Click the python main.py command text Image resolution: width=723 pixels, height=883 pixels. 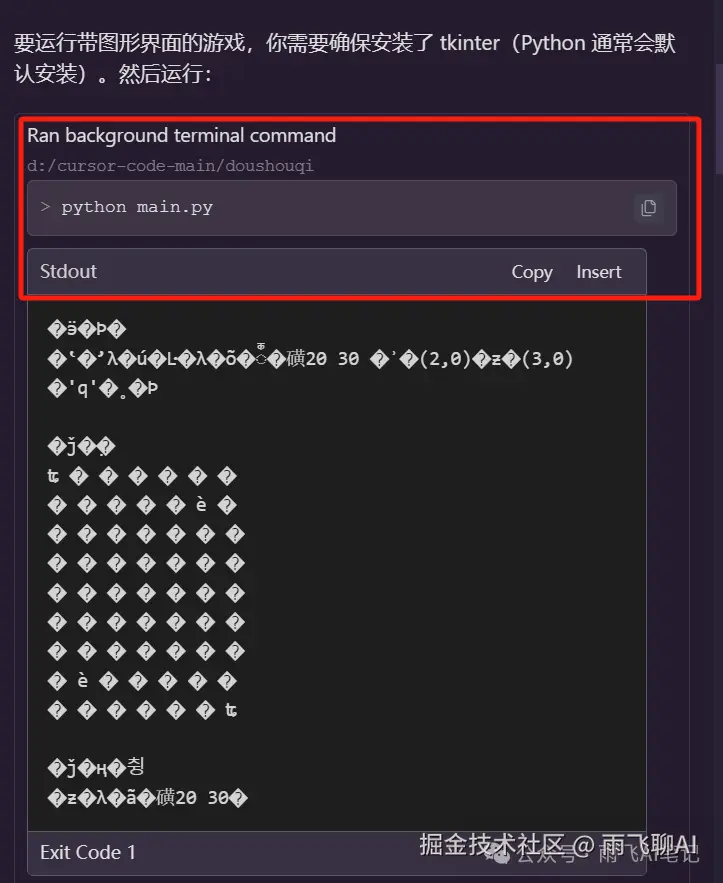pos(137,207)
